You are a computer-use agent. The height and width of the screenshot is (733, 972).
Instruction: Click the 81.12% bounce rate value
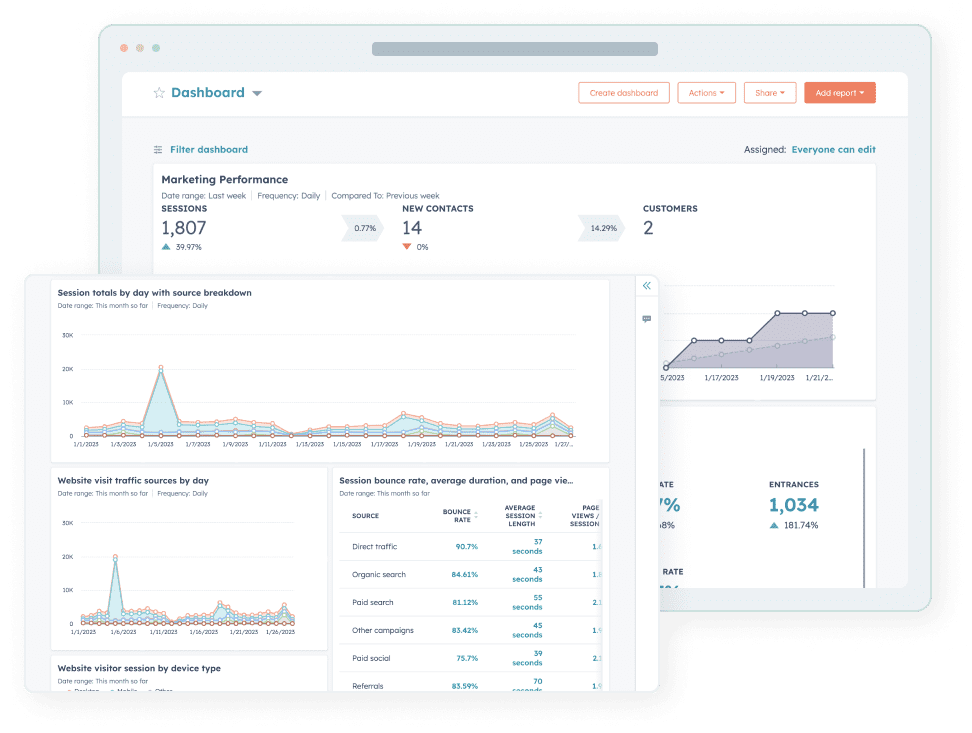(x=464, y=603)
